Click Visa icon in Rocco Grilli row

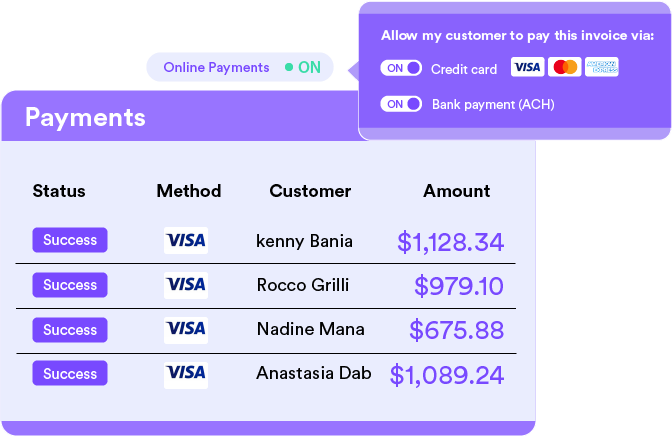(186, 285)
